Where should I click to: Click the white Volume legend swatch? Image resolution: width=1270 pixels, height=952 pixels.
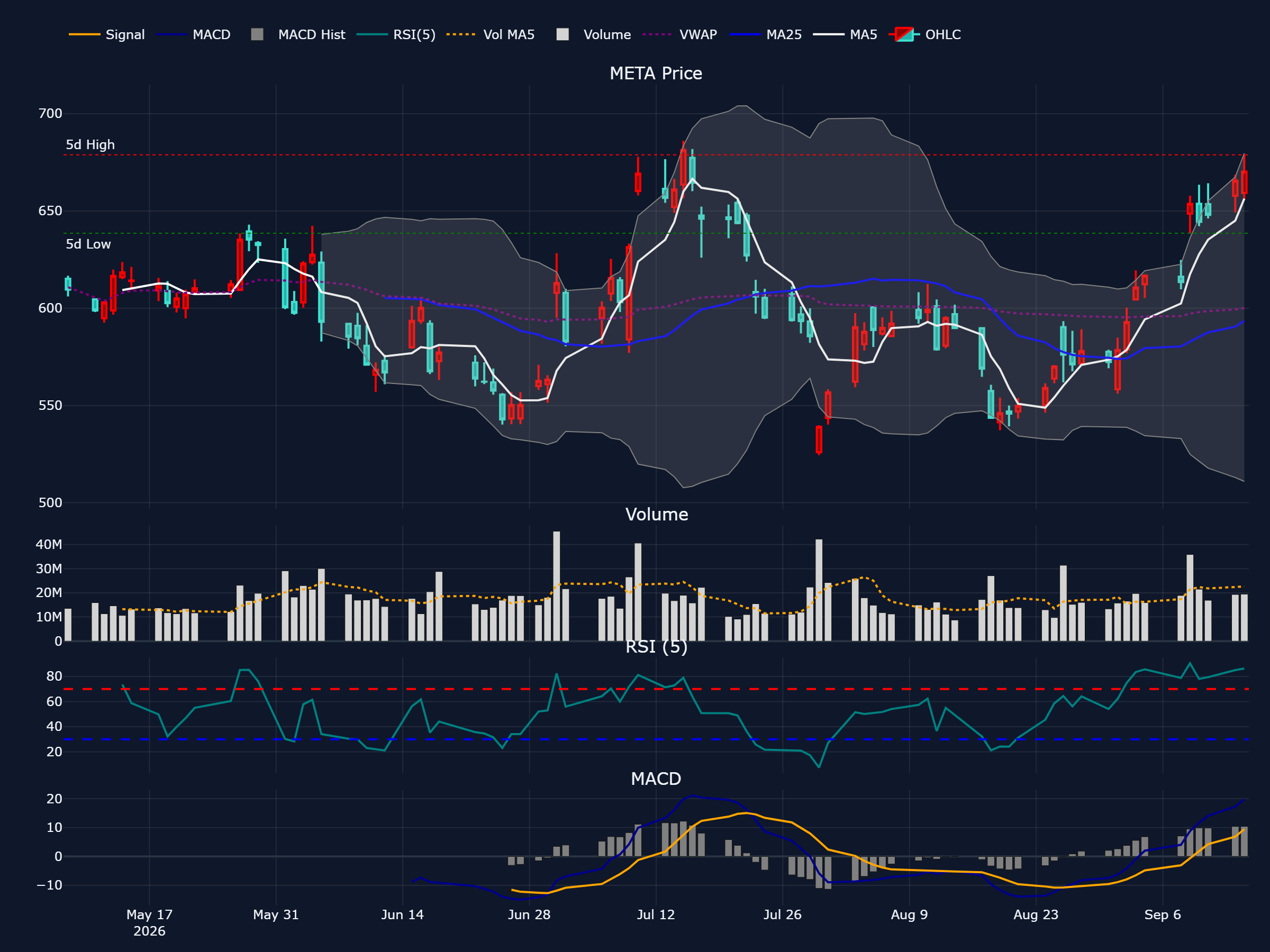(x=563, y=34)
